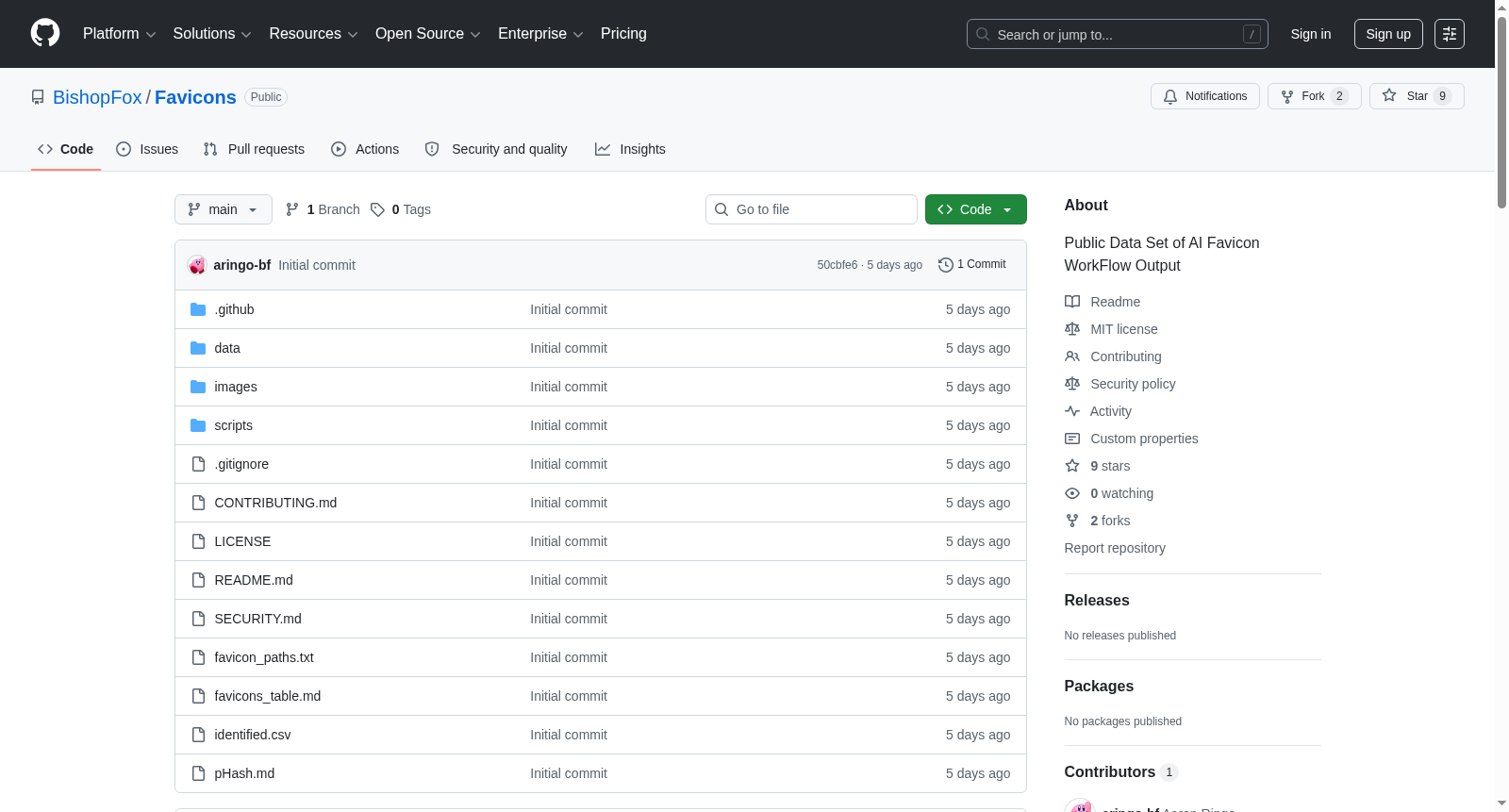Switch to the Issues tab
This screenshot has width=1509, height=812.
pyautogui.click(x=147, y=149)
